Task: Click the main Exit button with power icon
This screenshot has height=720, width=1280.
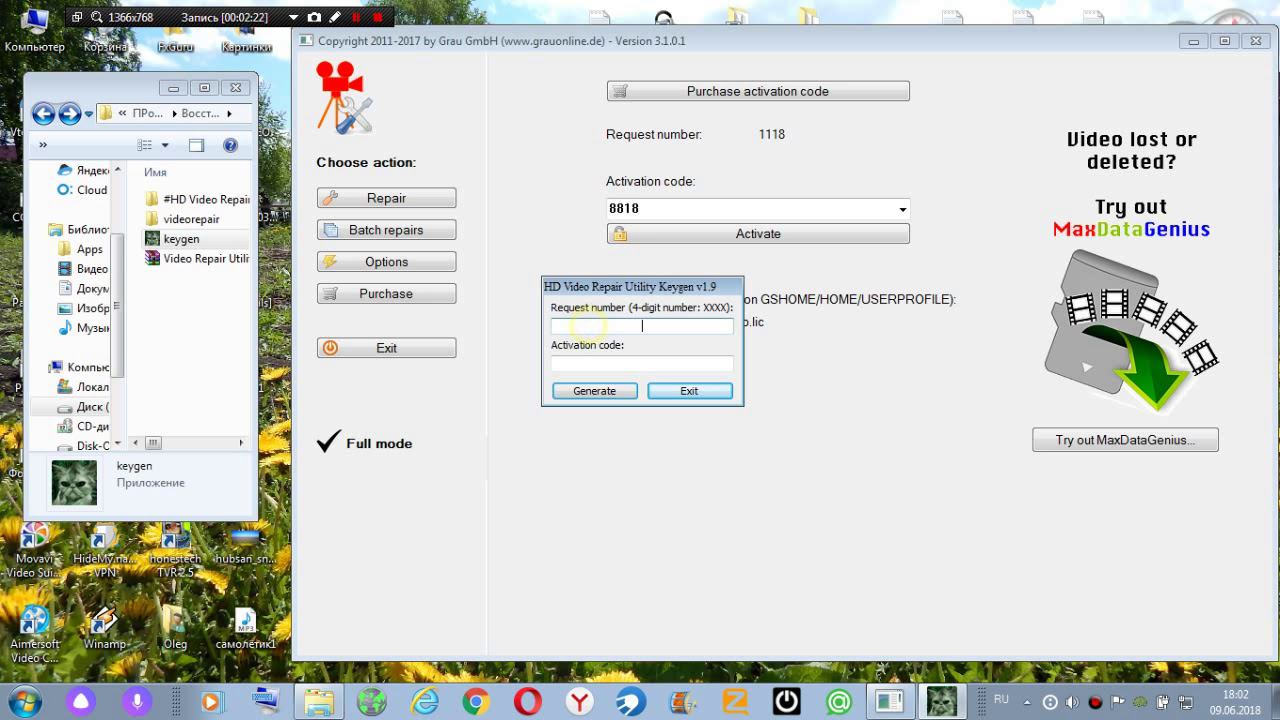Action: (x=386, y=348)
